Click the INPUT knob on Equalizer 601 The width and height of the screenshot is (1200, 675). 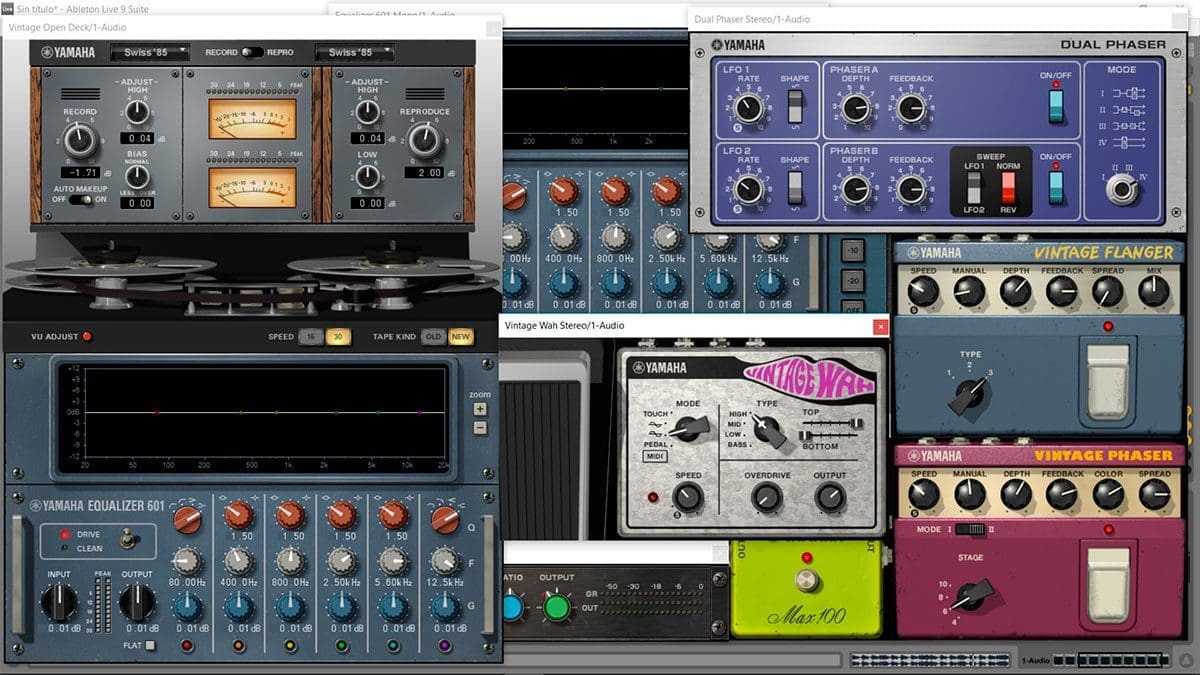tap(58, 603)
